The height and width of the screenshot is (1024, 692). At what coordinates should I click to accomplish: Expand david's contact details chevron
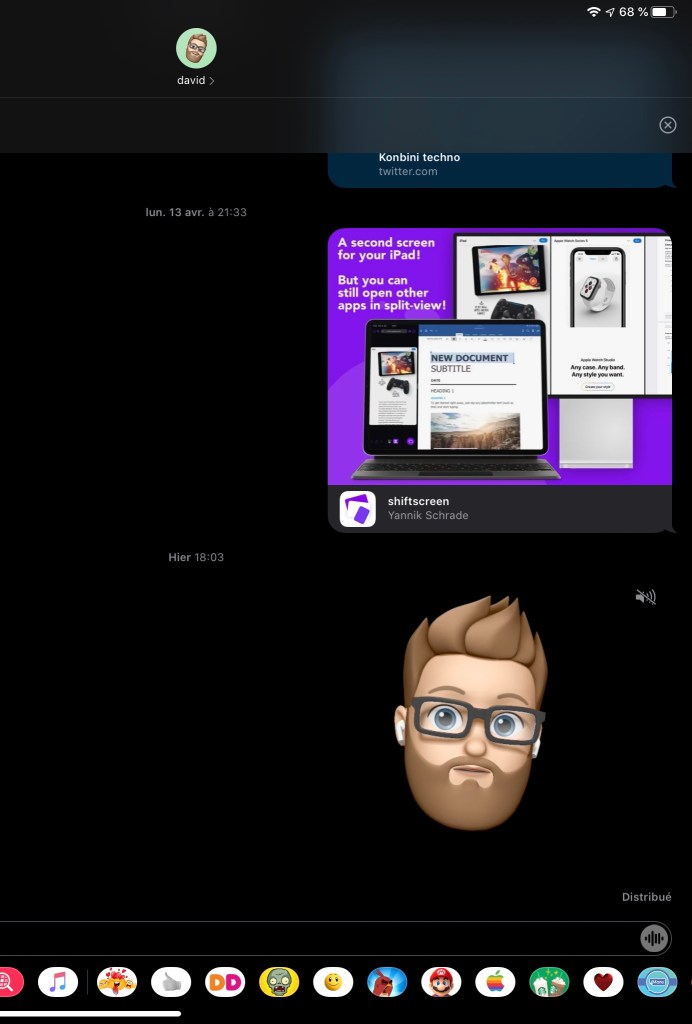pyautogui.click(x=212, y=81)
